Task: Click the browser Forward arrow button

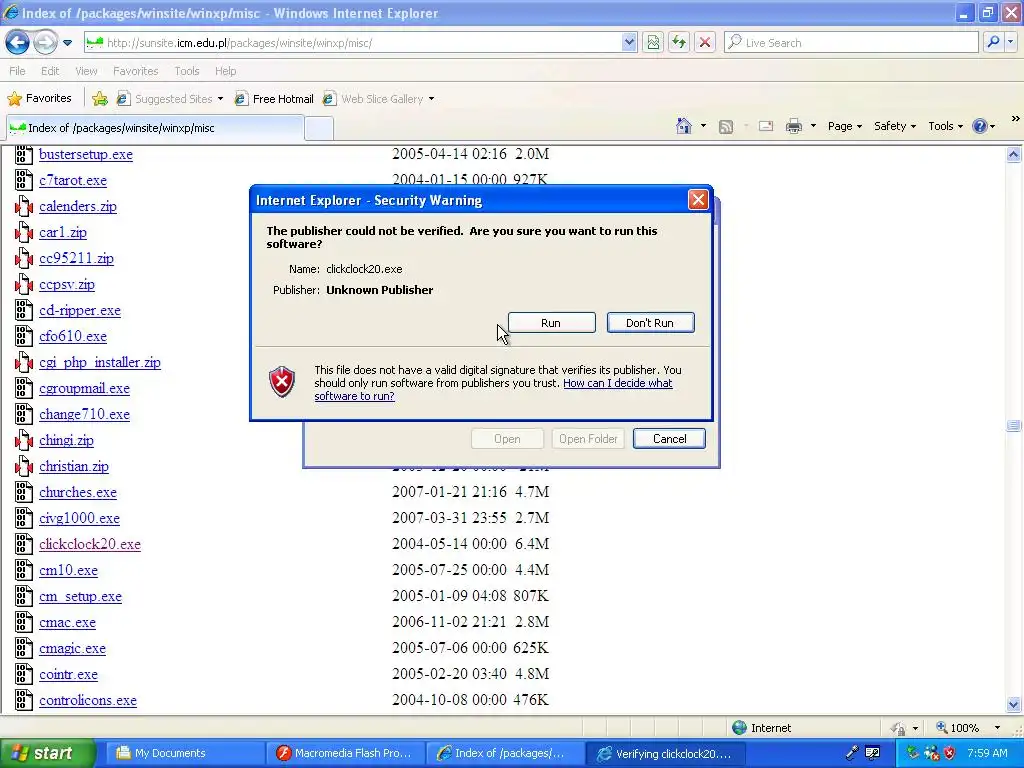Action: point(45,43)
